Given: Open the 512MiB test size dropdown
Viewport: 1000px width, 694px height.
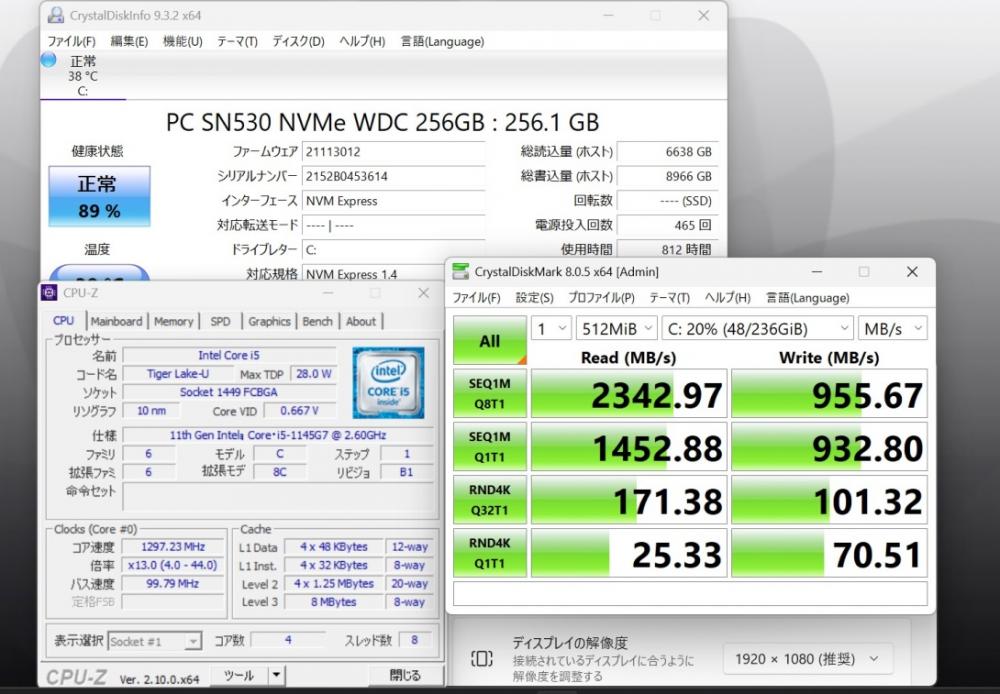Looking at the screenshot, I should pos(616,329).
